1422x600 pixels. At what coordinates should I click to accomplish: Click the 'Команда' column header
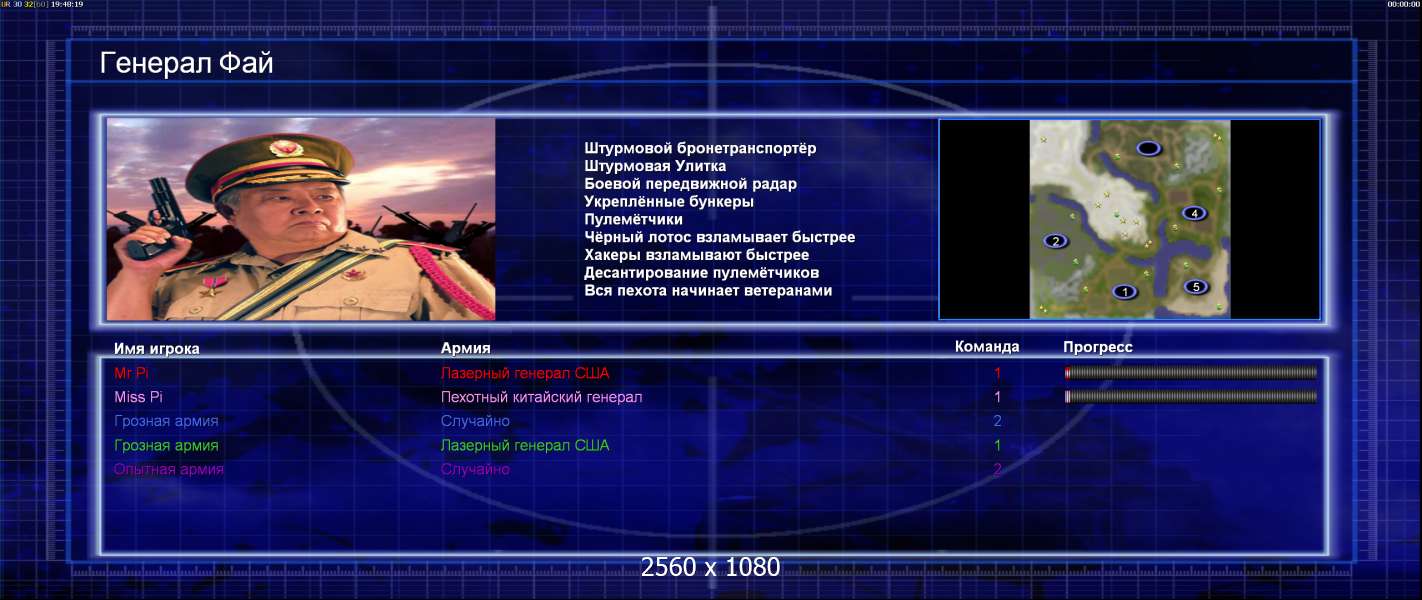point(987,347)
